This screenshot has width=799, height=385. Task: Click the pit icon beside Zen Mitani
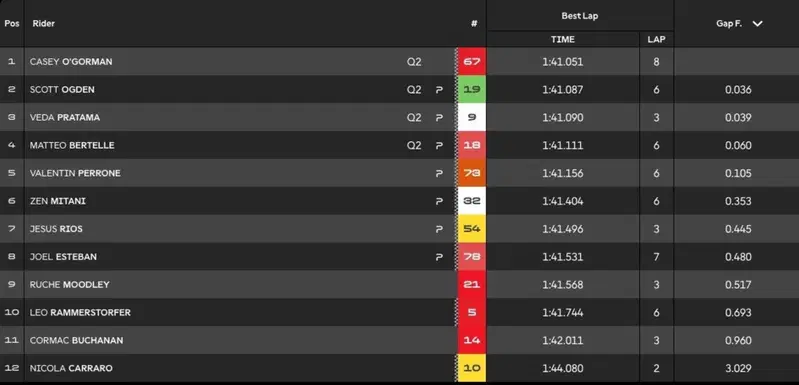tap(439, 201)
